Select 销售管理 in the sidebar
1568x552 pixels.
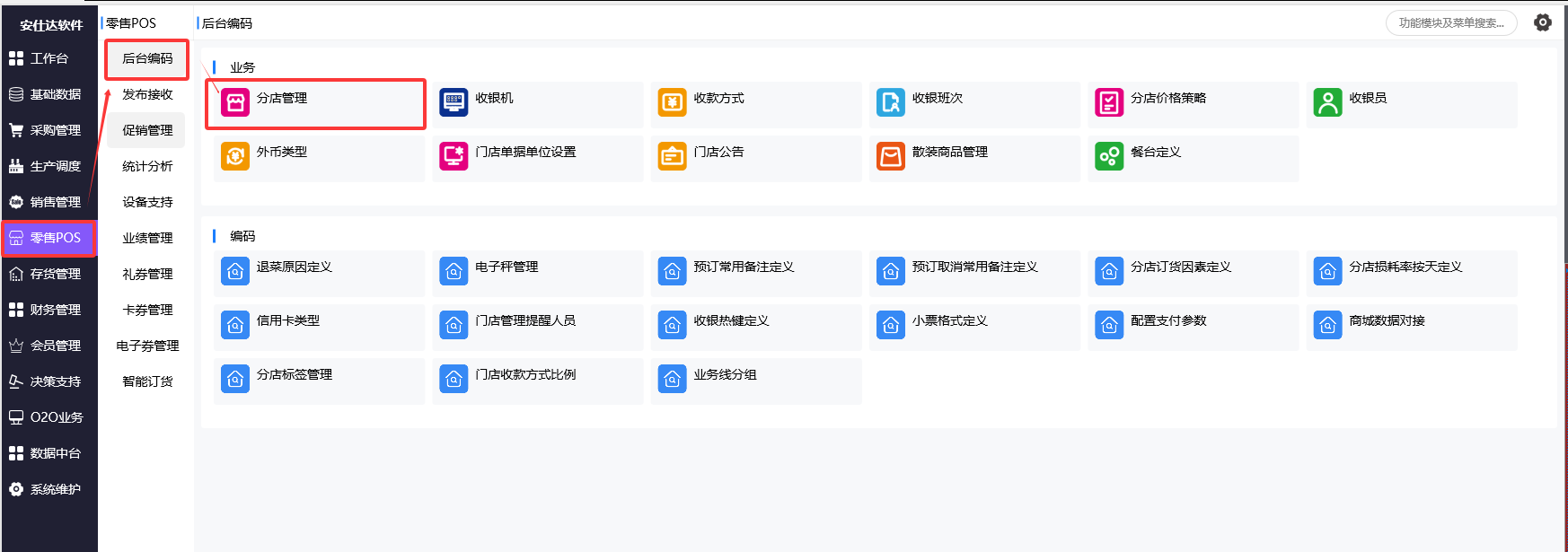coord(48,202)
